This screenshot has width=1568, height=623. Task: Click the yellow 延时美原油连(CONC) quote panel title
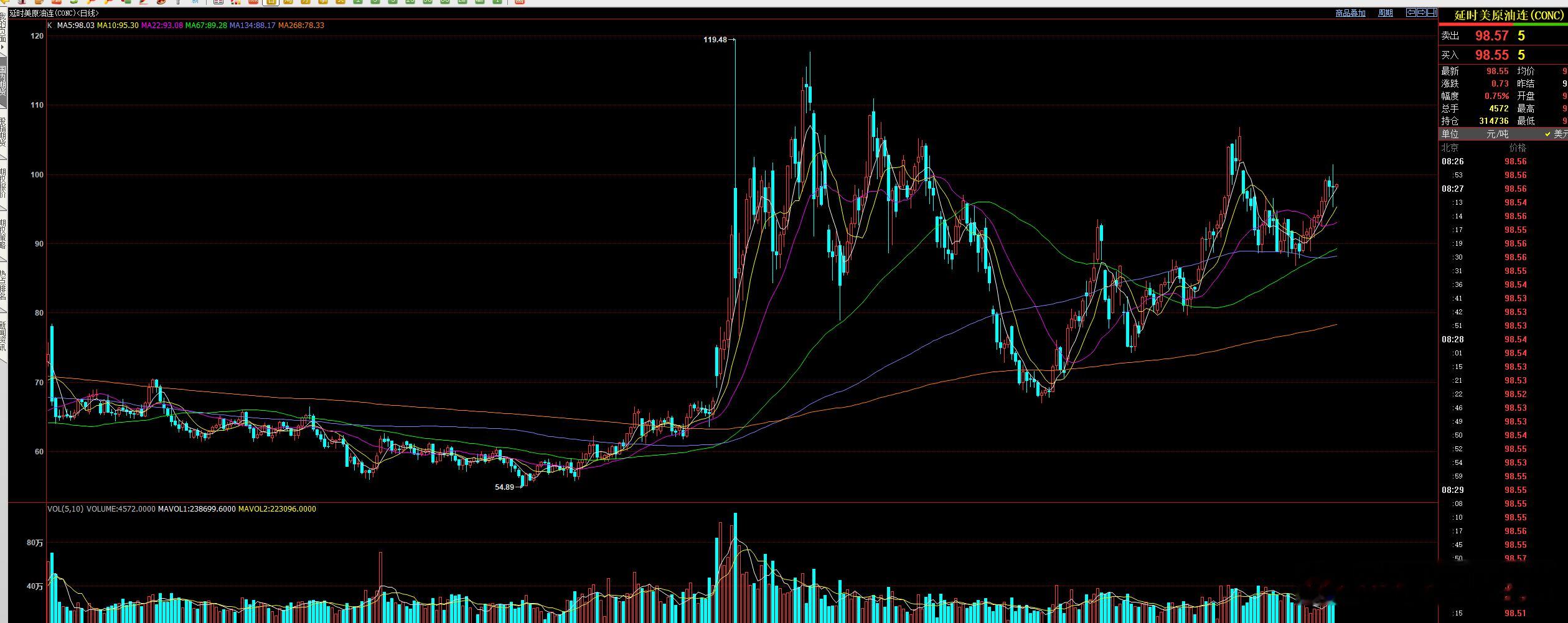1508,16
